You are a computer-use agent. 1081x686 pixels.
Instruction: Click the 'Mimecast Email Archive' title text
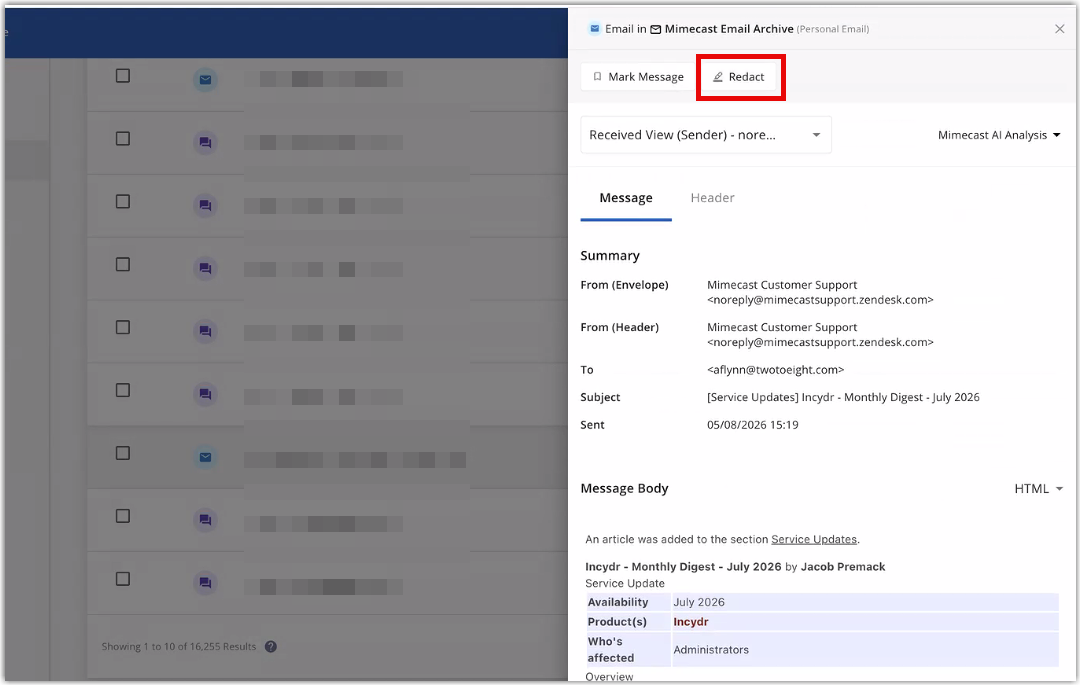[x=729, y=29]
